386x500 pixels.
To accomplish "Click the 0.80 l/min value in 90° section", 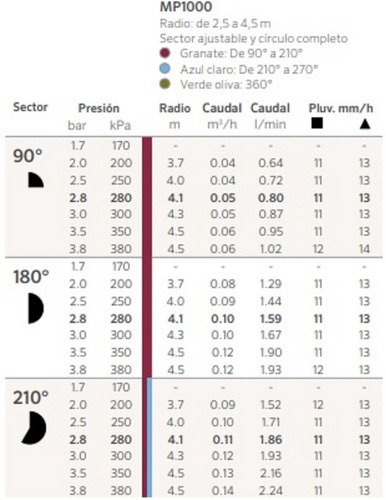I will 271,198.
